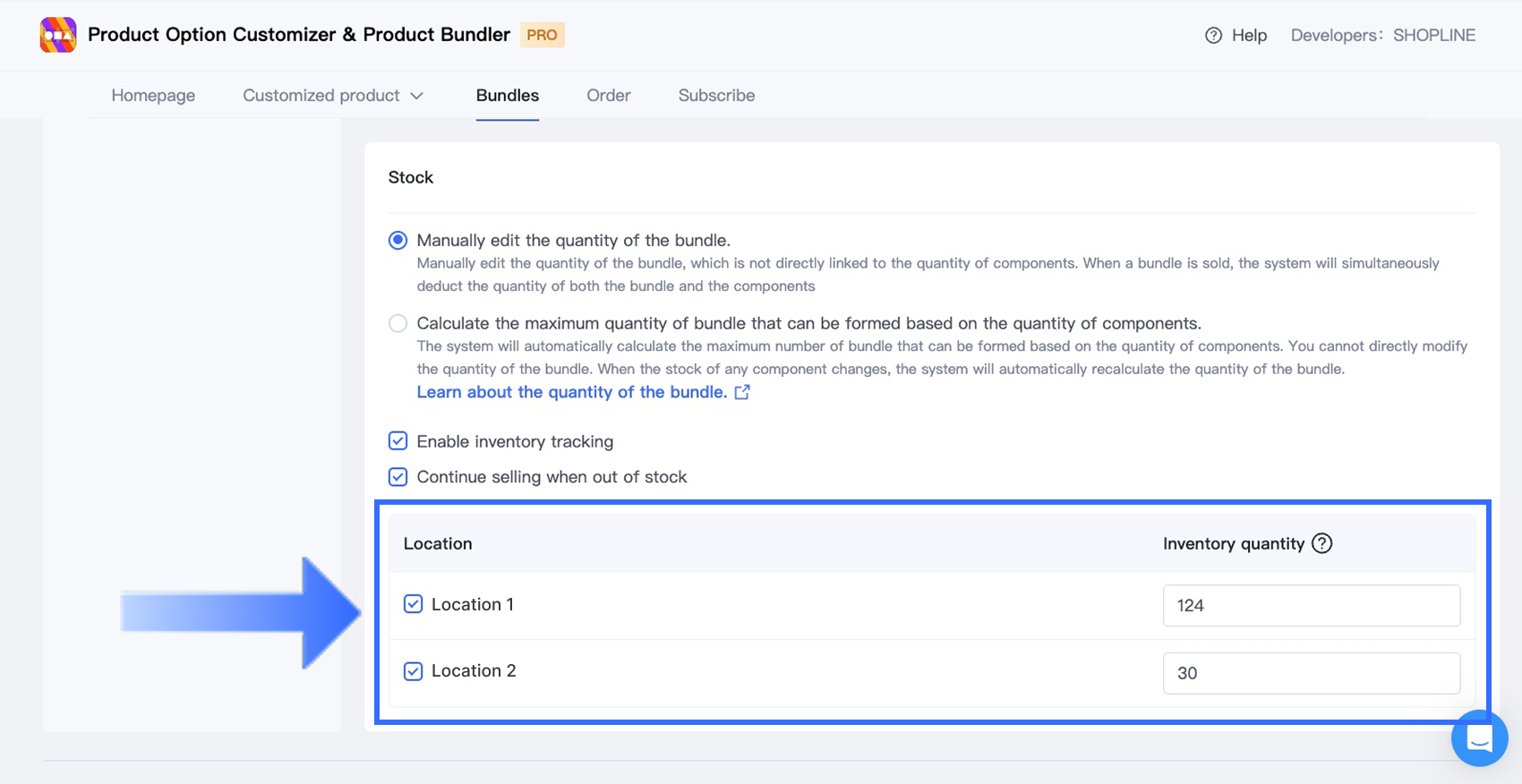Click the Inventory quantity info icon
The height and width of the screenshot is (784, 1522).
(x=1321, y=543)
